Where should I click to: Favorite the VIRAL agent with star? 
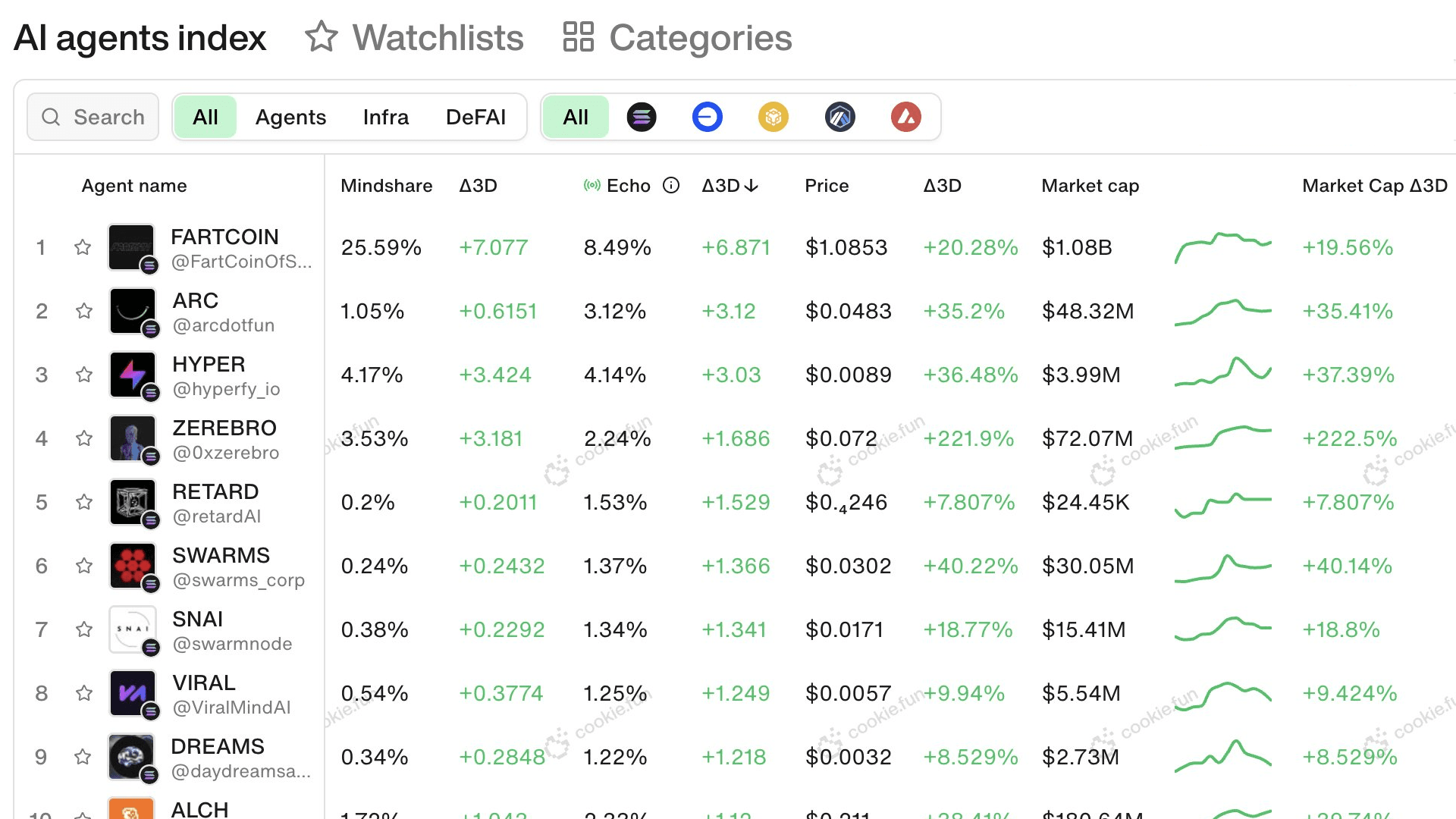click(84, 693)
